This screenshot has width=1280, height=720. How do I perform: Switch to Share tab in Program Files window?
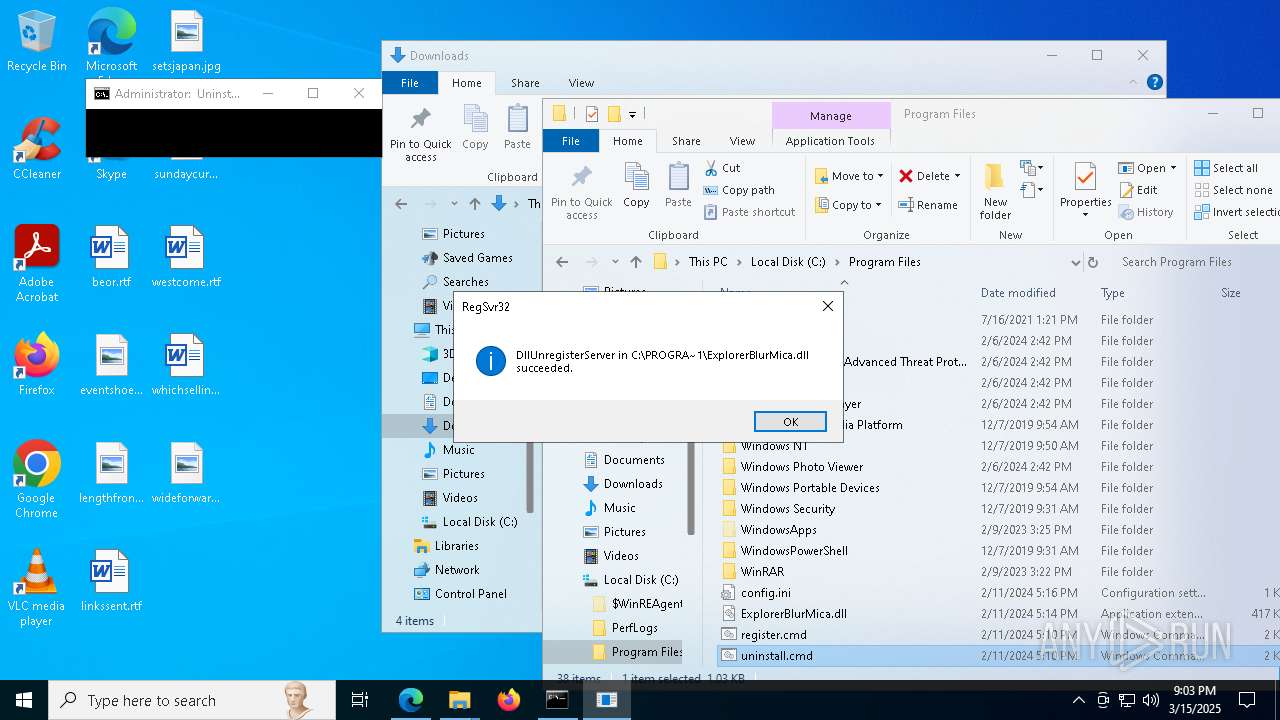click(686, 141)
